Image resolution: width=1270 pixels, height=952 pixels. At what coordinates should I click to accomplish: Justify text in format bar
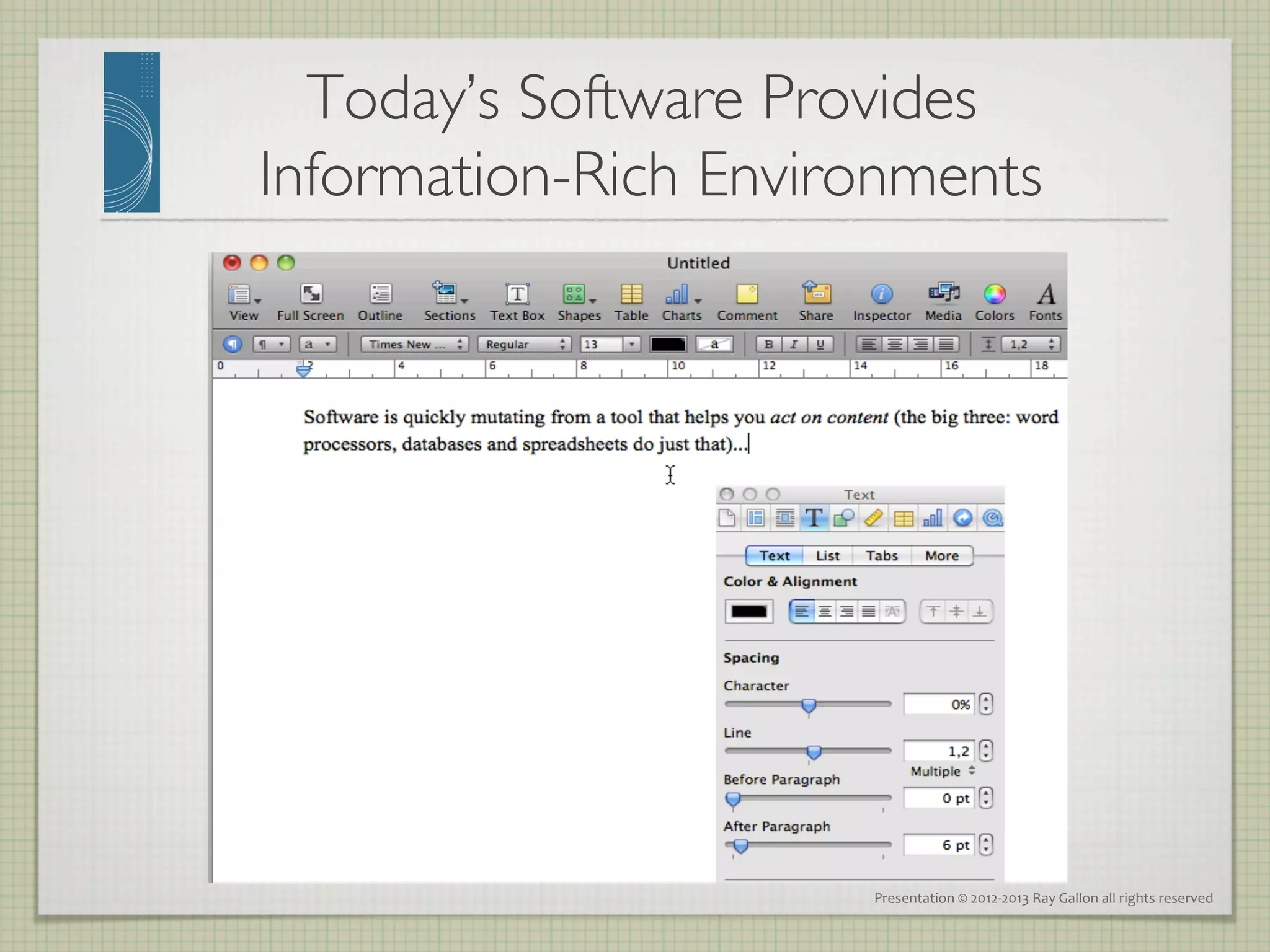point(946,344)
